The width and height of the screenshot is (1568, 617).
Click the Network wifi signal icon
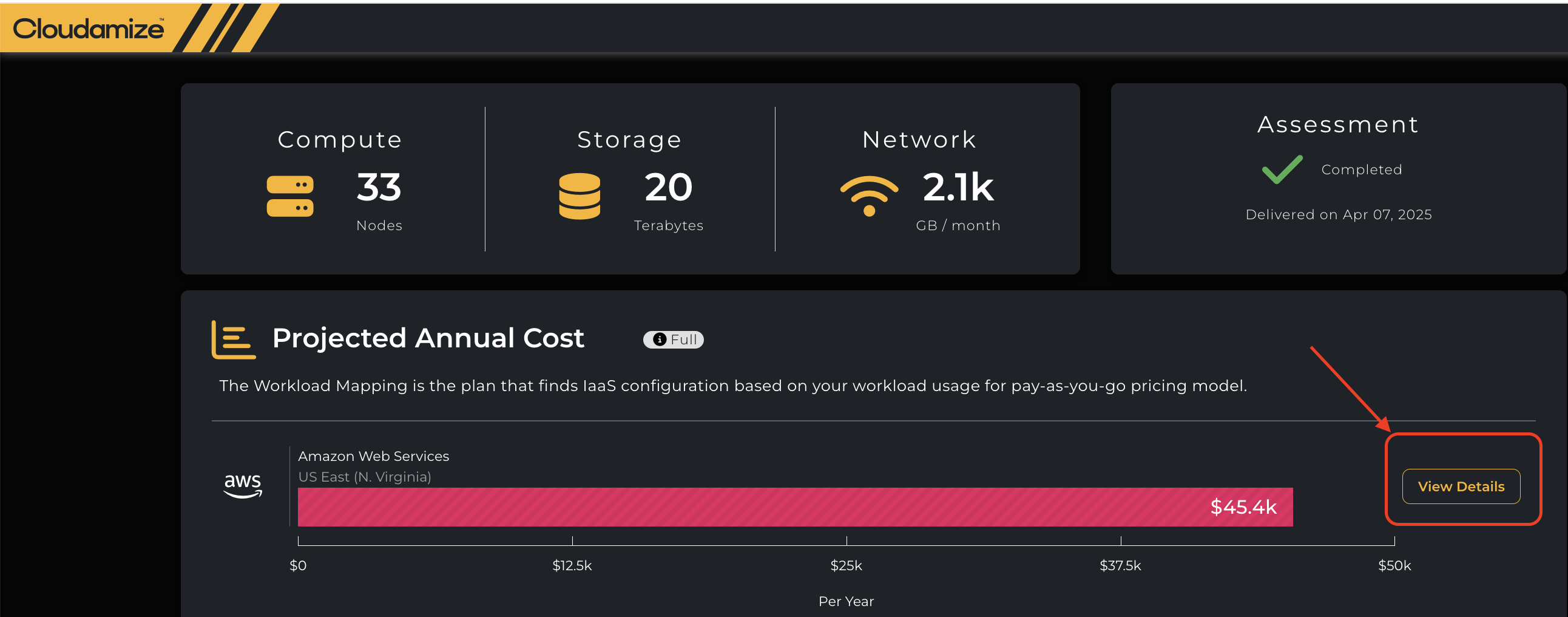[x=868, y=195]
